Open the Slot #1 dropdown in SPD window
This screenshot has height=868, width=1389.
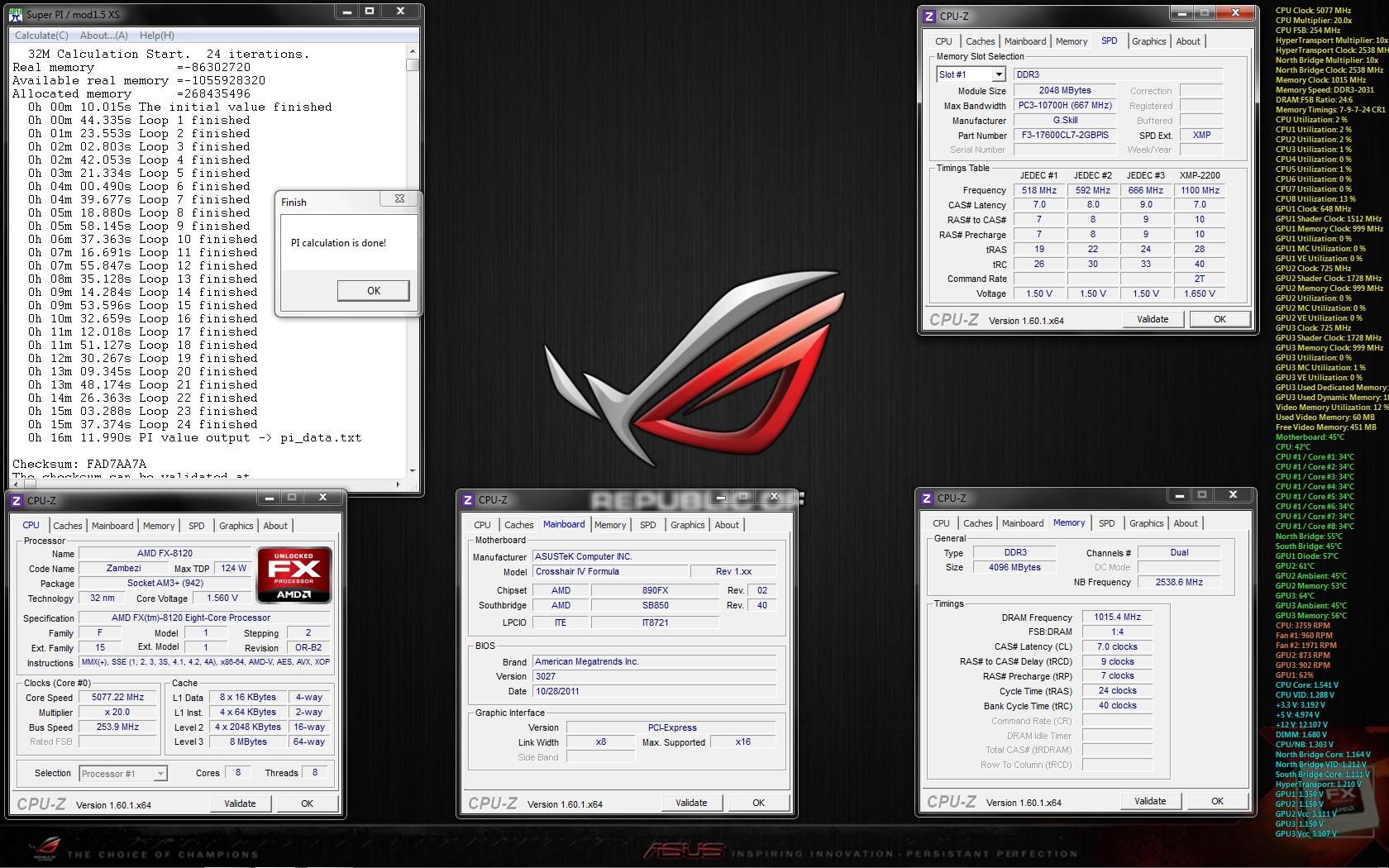[x=999, y=74]
